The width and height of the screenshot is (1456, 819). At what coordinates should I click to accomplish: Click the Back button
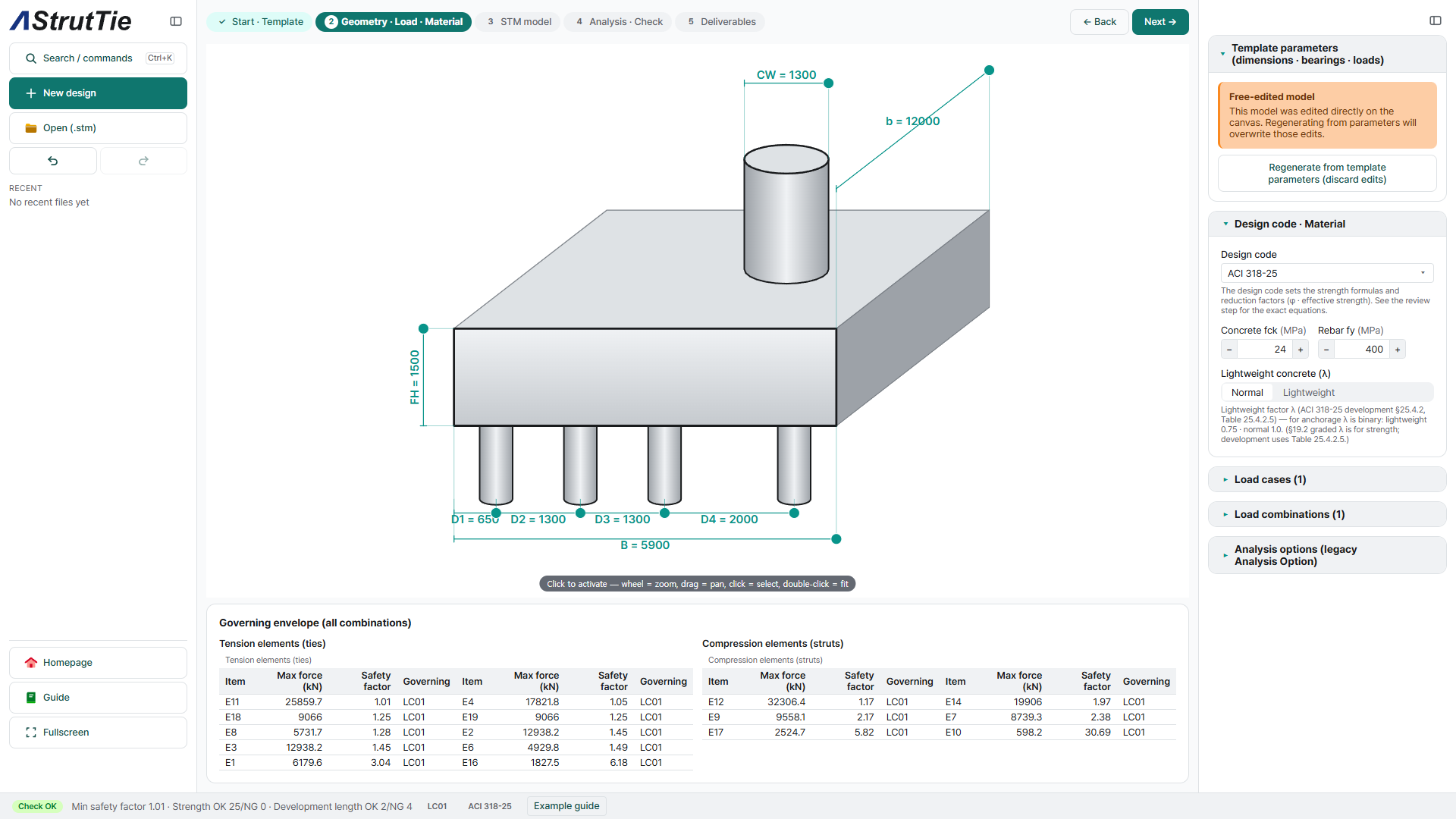coord(1099,22)
